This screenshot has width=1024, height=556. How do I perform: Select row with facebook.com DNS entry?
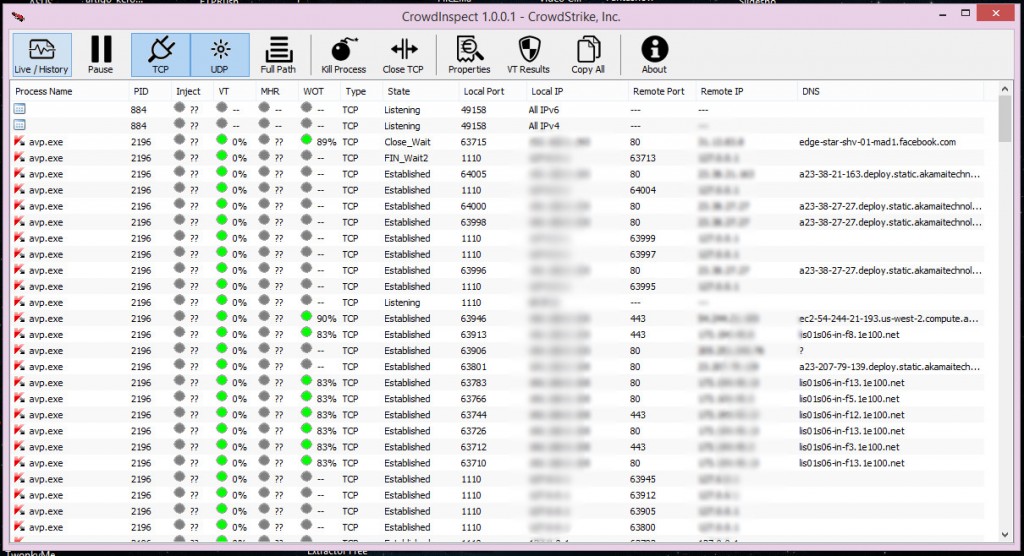[498, 142]
